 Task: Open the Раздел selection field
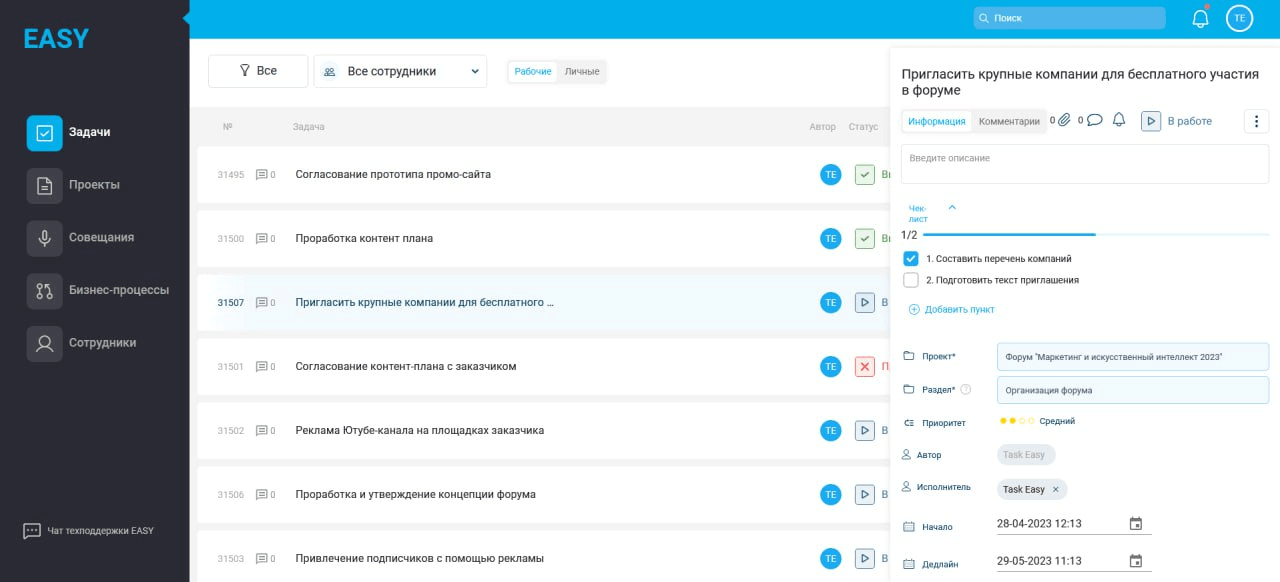(1133, 390)
